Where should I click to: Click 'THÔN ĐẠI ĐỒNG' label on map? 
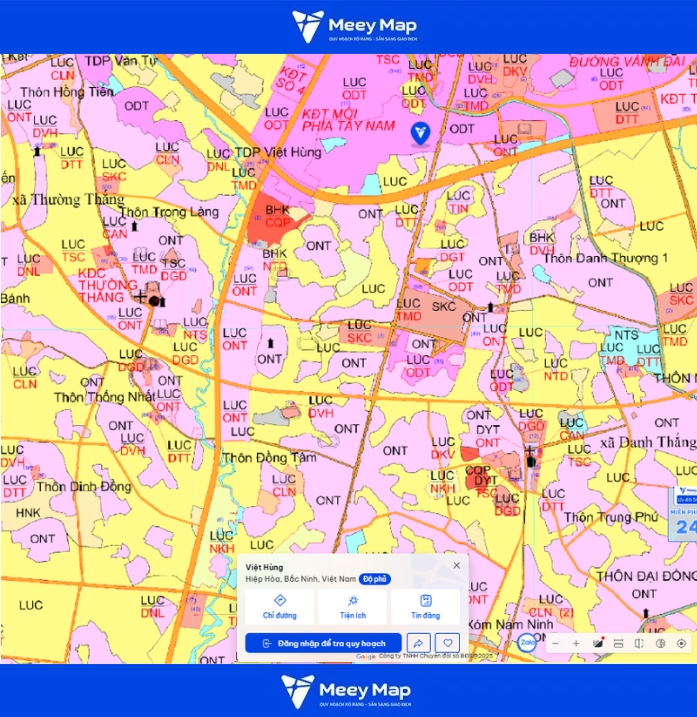point(645,576)
